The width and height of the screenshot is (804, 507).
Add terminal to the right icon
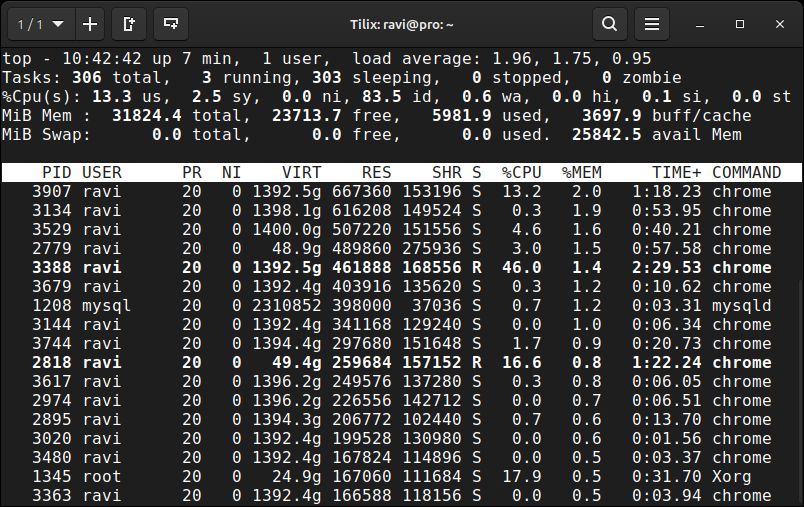click(x=129, y=24)
